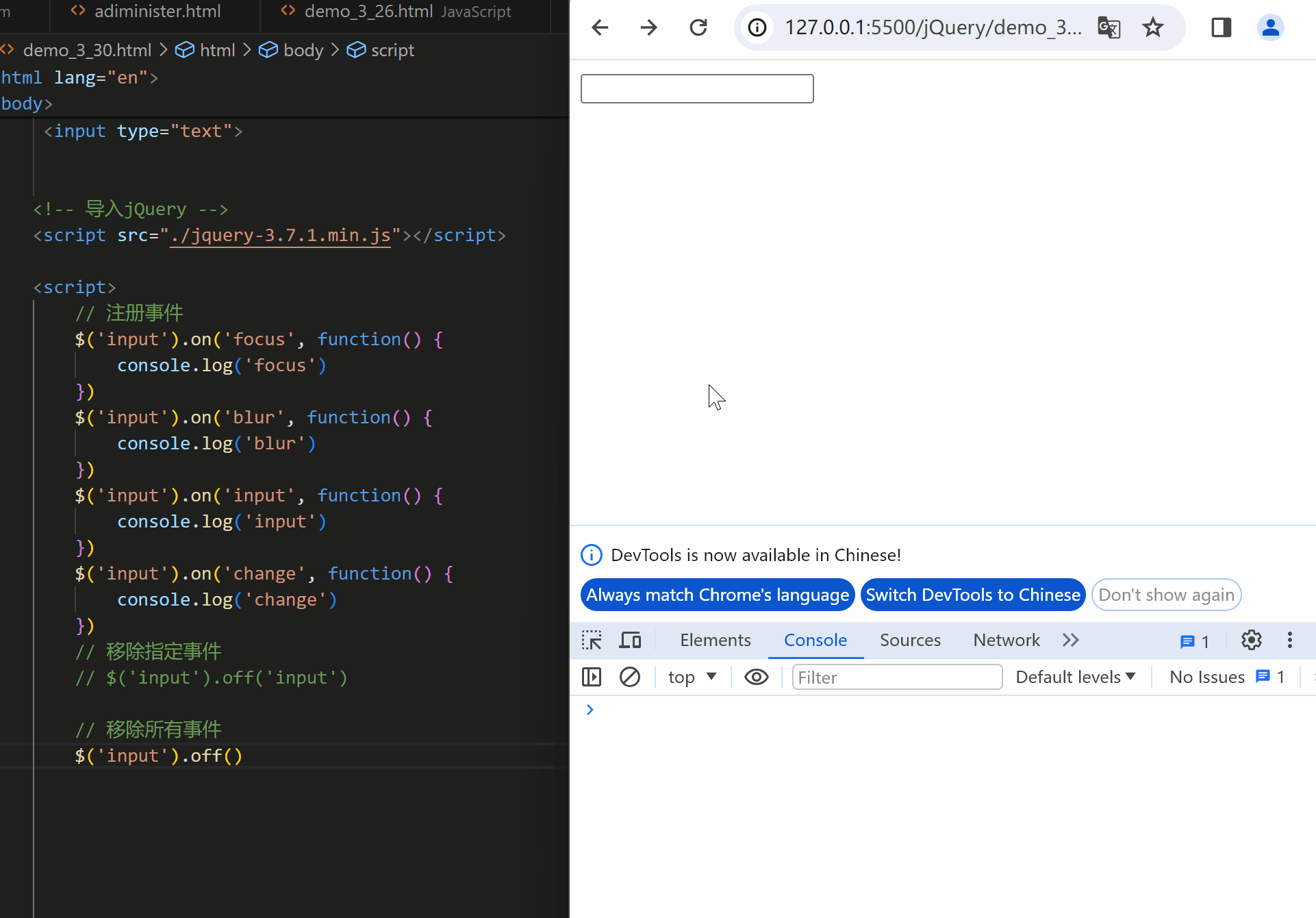Toggle the live expression eye icon
1316x918 pixels.
[756, 677]
